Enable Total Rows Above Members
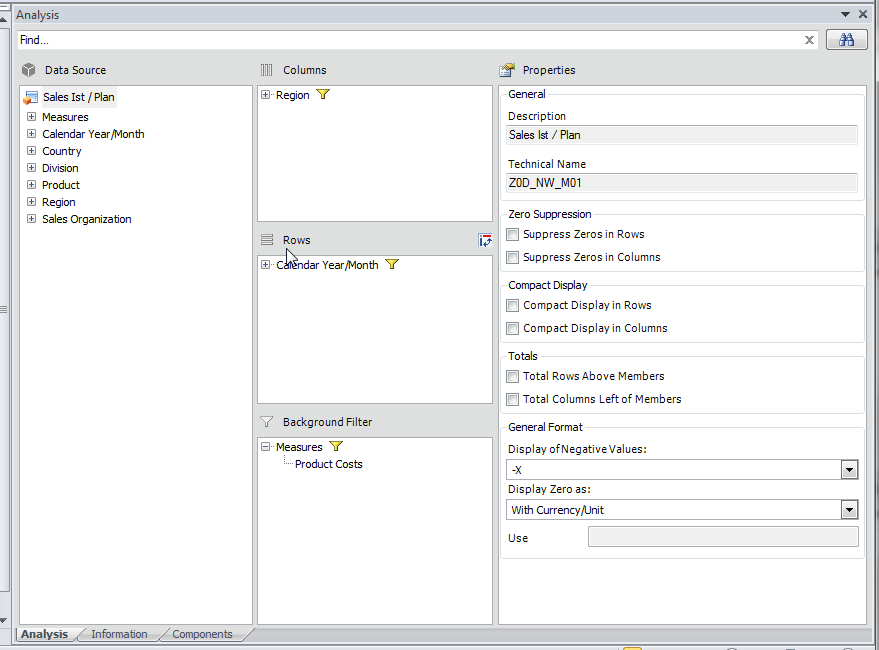The image size is (879, 650). pyautogui.click(x=512, y=376)
